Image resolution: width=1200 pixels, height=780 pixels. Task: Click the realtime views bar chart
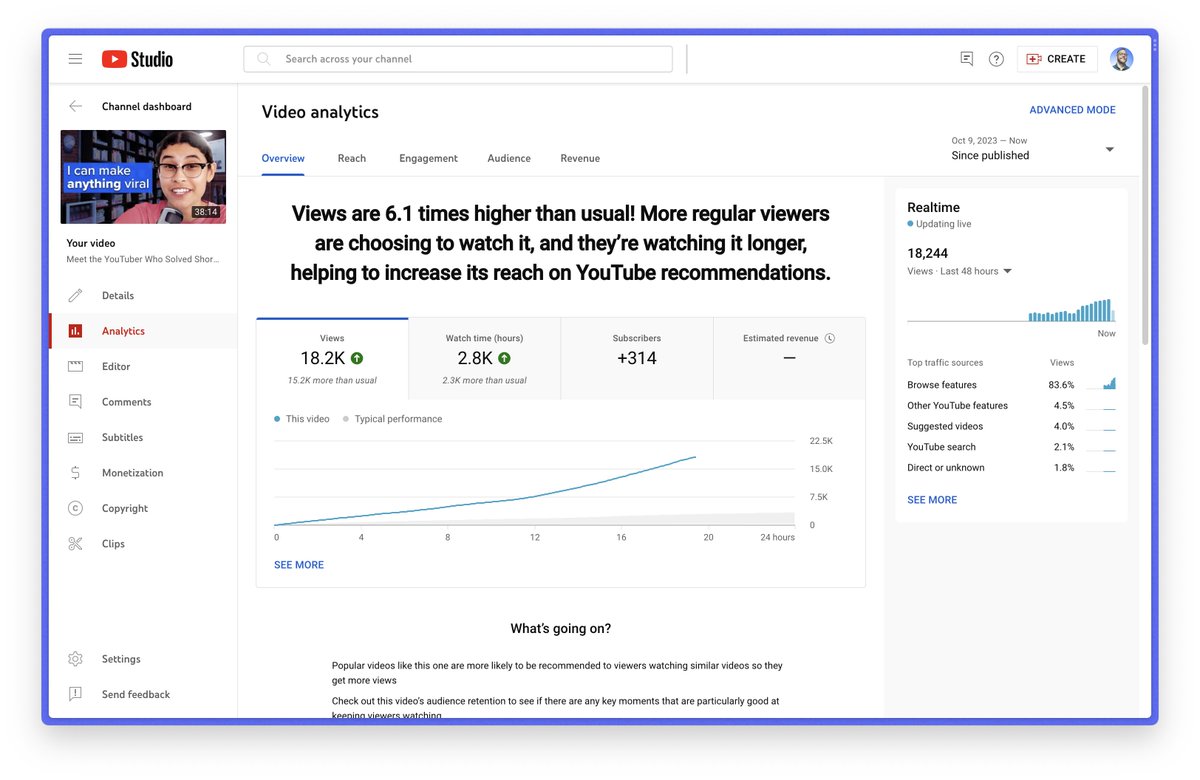click(x=1011, y=310)
